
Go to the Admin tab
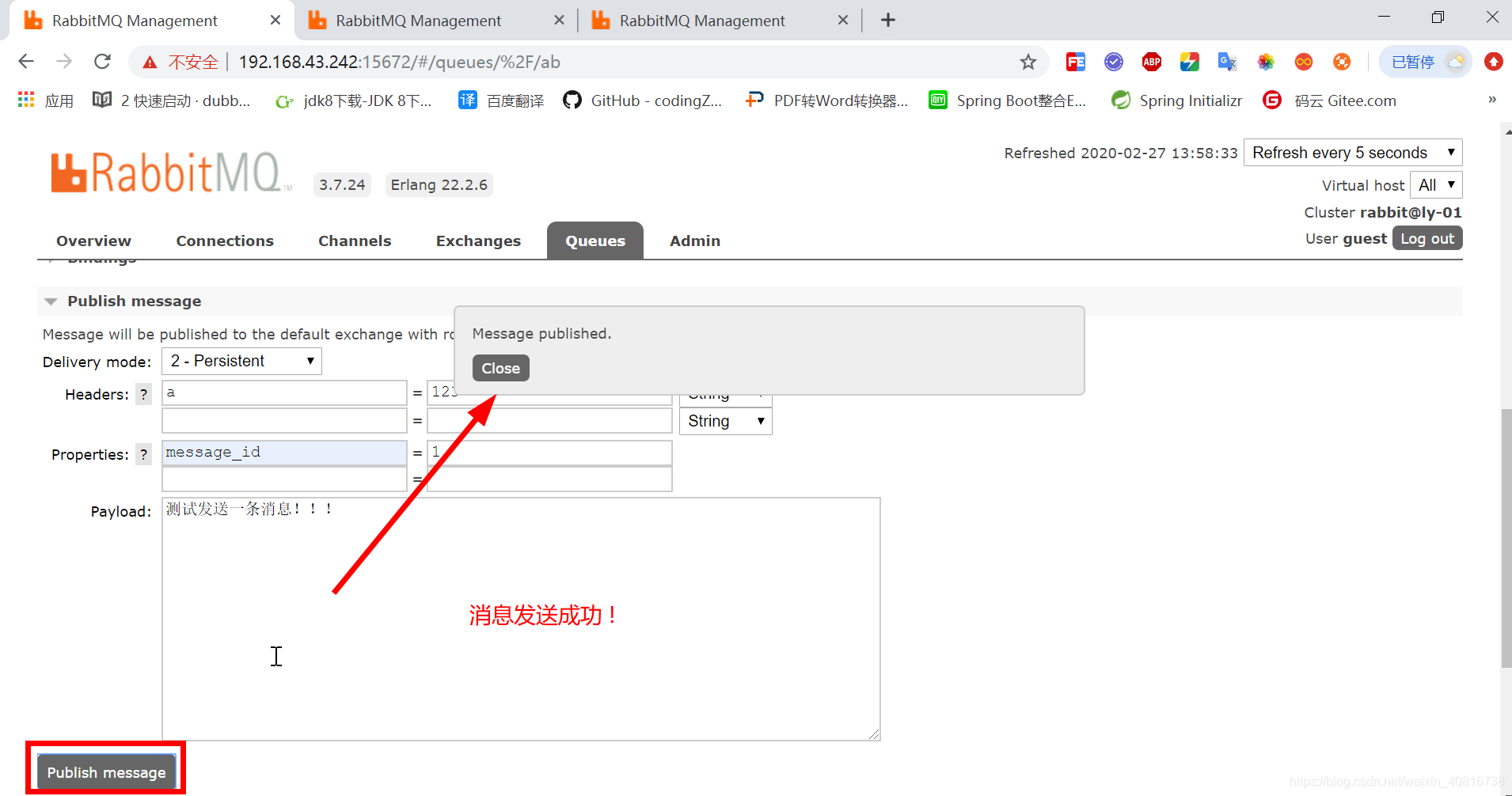click(x=695, y=241)
